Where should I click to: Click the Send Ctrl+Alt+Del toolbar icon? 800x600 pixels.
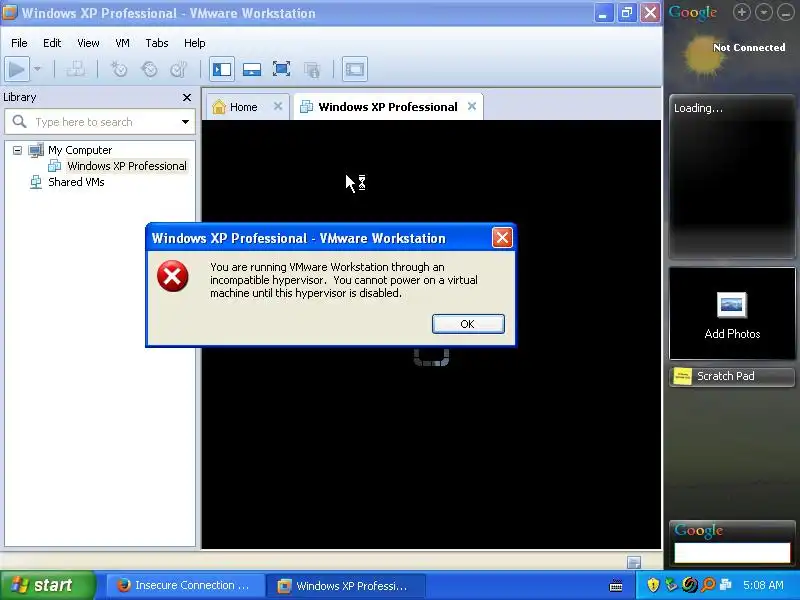tap(76, 69)
